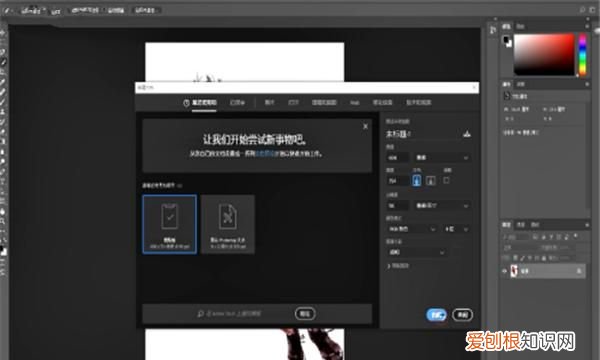Open the resolution units dropdown
The width and height of the screenshot is (600, 360).
point(442,206)
